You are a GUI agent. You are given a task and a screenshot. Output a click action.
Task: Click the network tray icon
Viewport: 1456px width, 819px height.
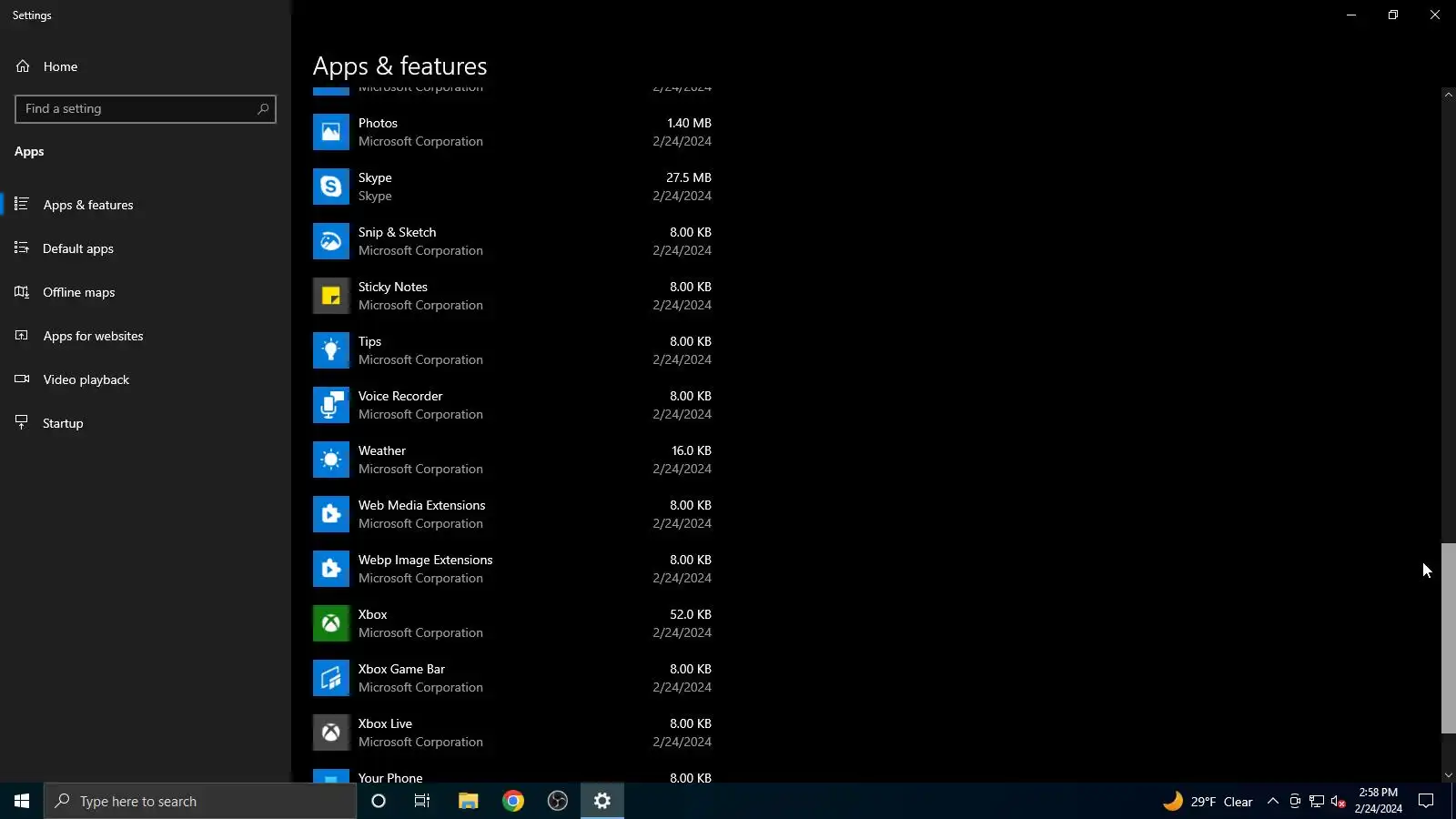(x=1317, y=802)
